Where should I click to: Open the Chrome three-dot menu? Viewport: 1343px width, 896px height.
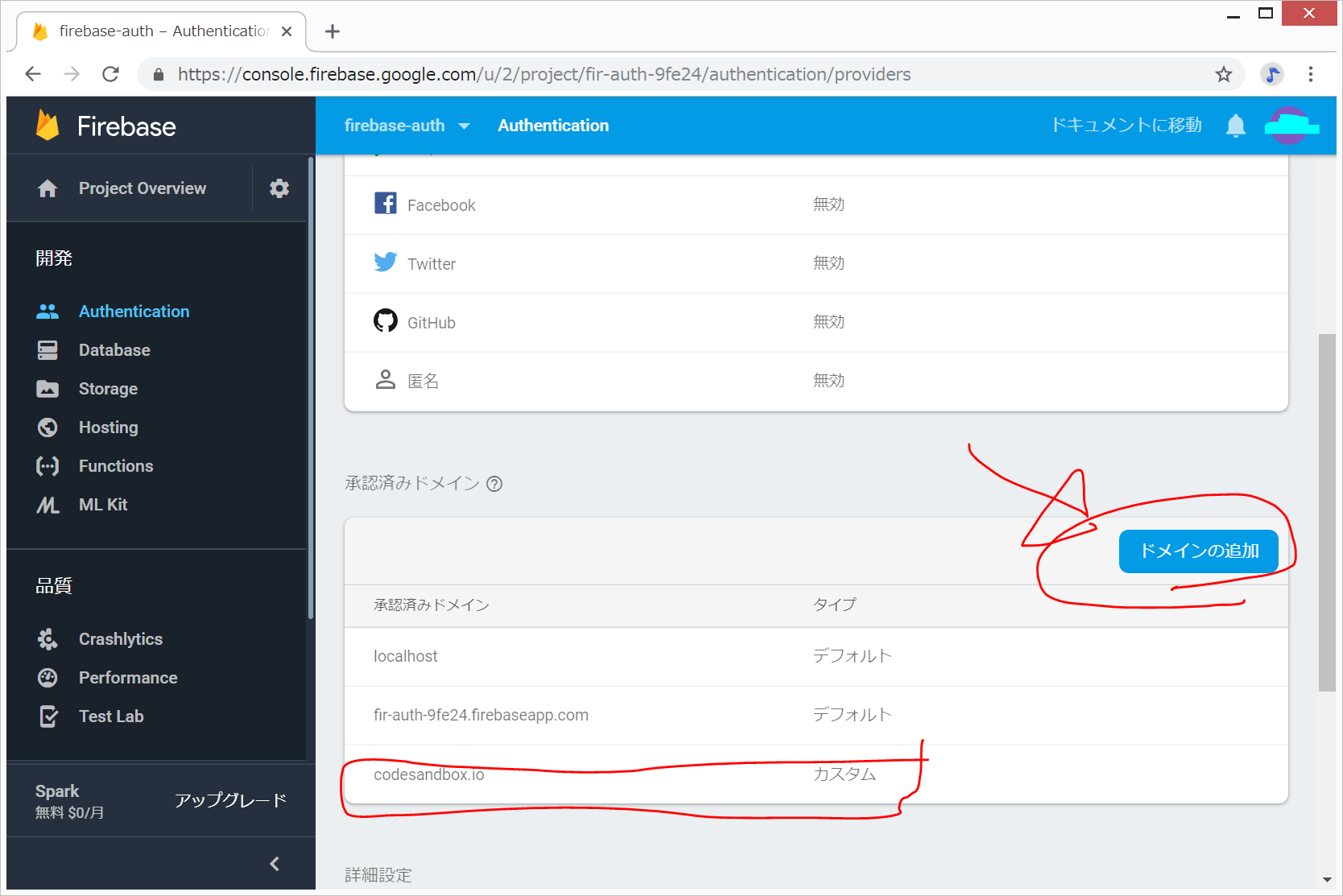point(1310,75)
